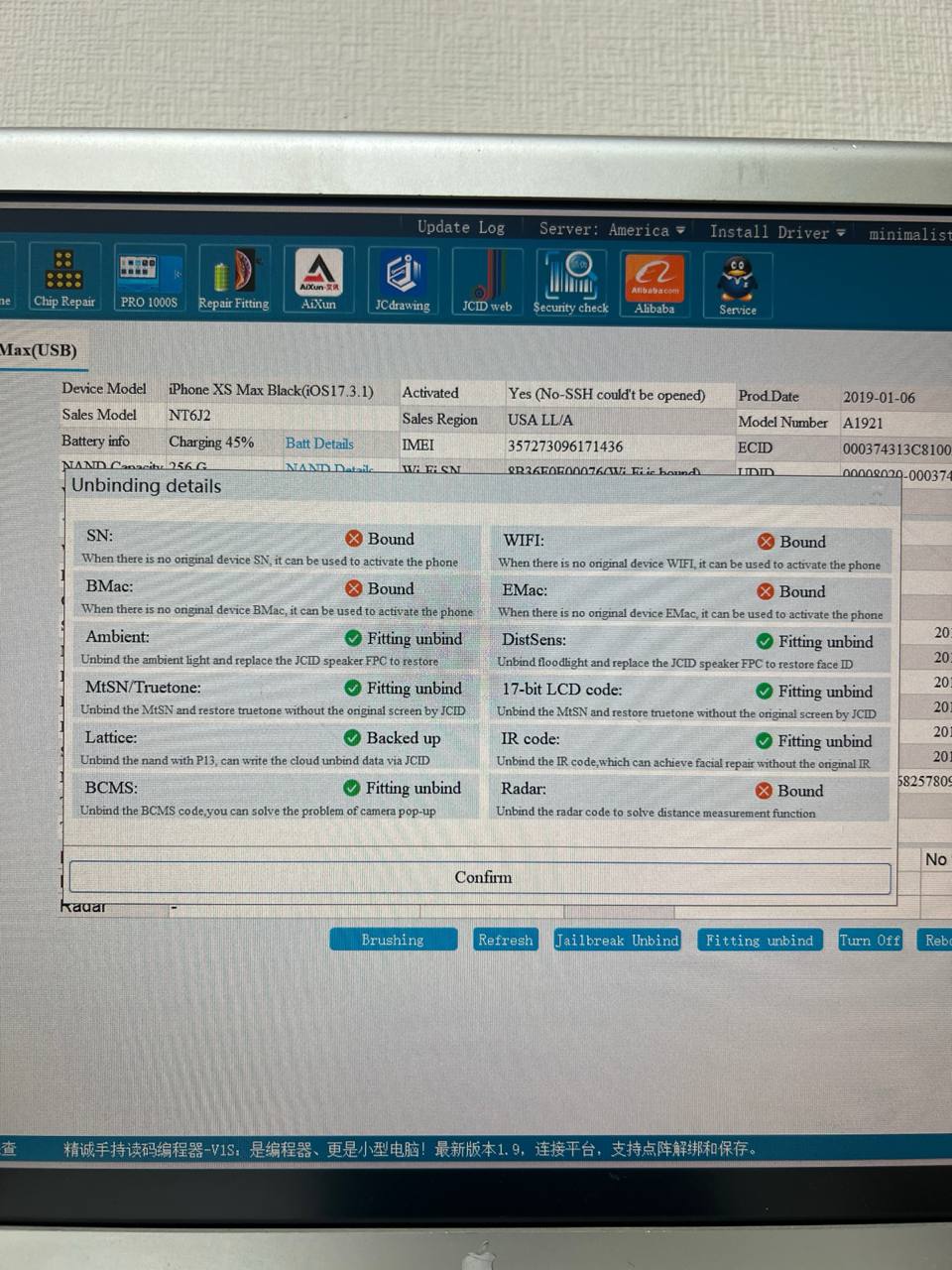Click the Turn Off button
Image resolution: width=952 pixels, height=1270 pixels.
click(x=870, y=941)
